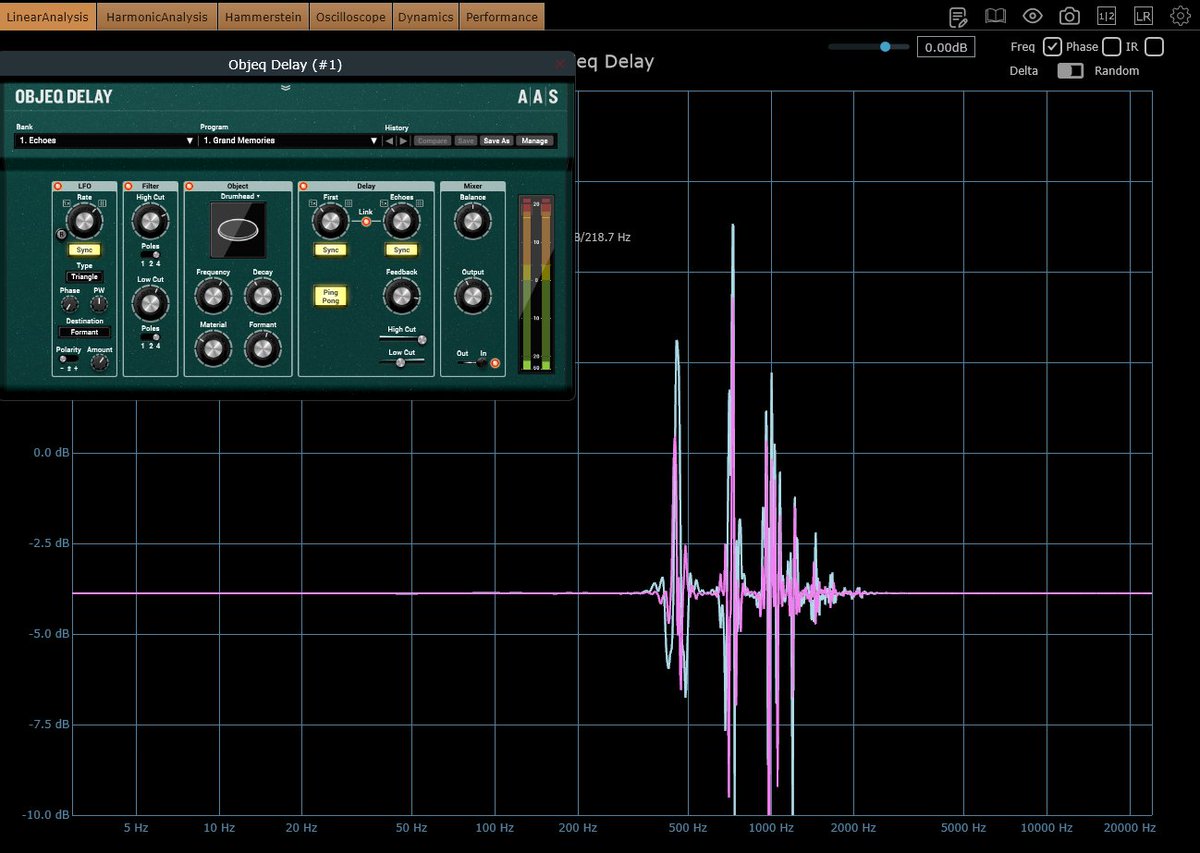Screen dimensions: 1200x853
Task: Toggle the LFO module power LED
Action: click(58, 187)
